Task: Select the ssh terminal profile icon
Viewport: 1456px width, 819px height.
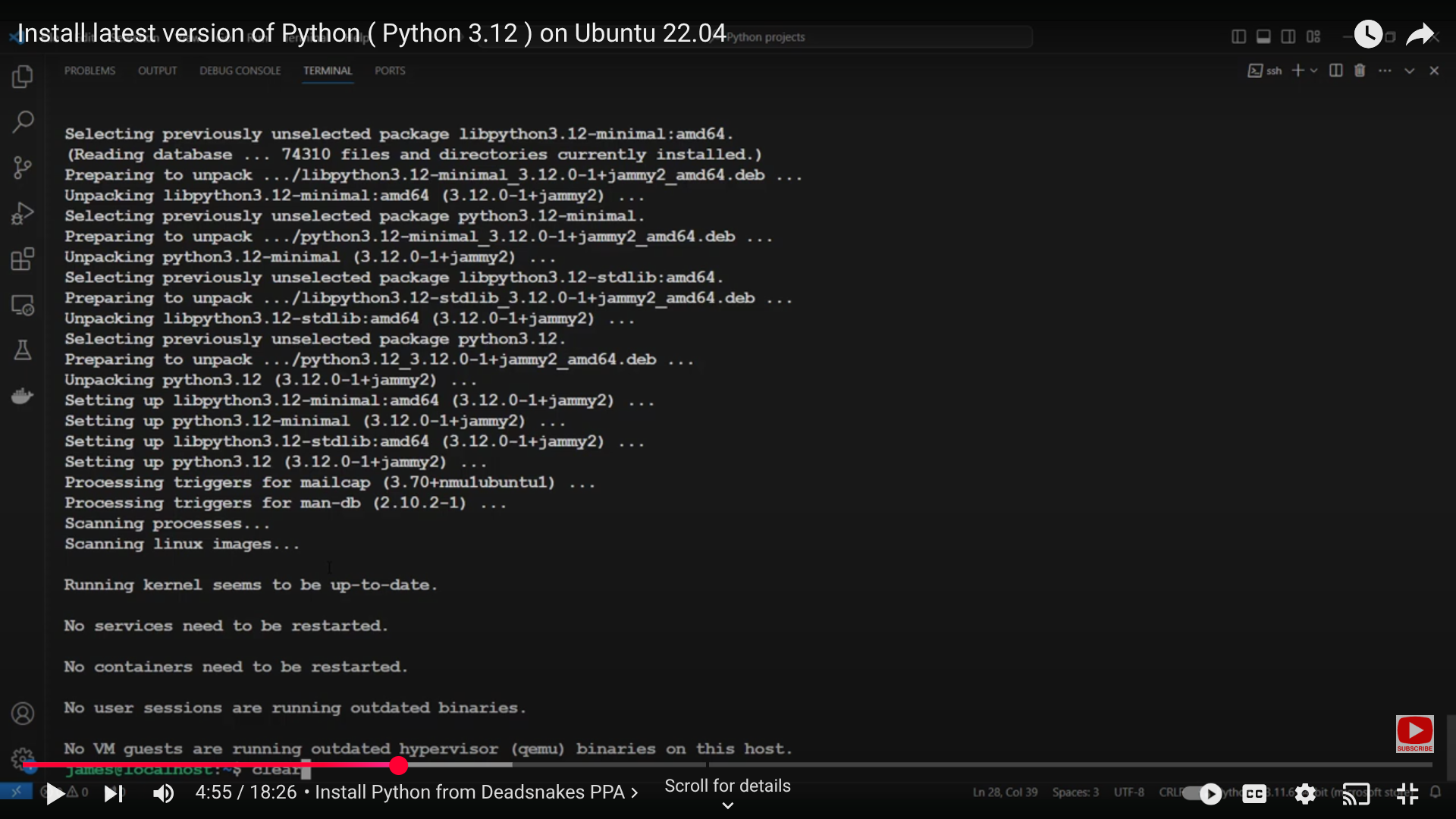Action: pyautogui.click(x=1264, y=71)
